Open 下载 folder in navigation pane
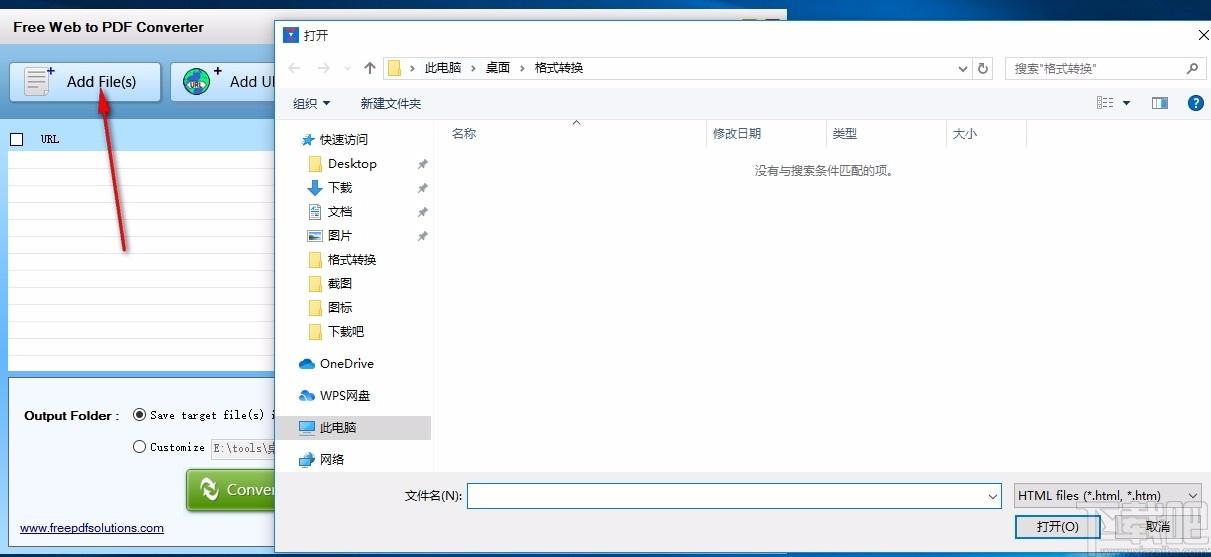Viewport: 1211px width, 557px height. tap(340, 188)
